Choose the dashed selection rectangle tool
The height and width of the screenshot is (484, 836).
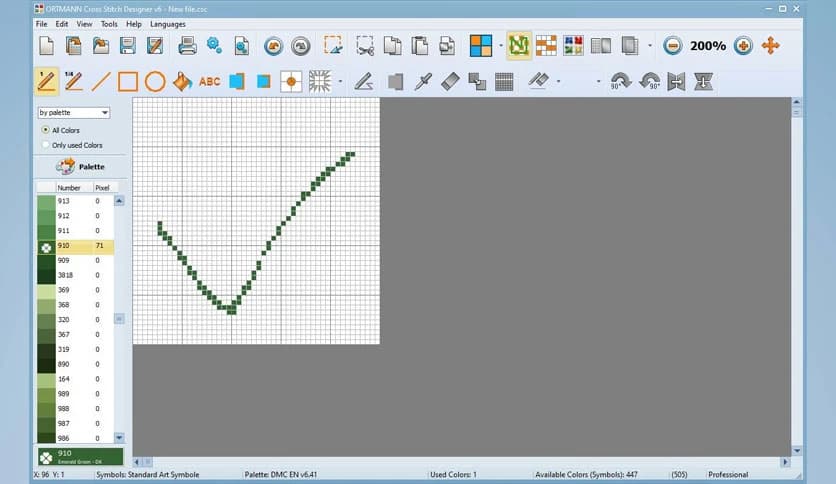pos(333,46)
